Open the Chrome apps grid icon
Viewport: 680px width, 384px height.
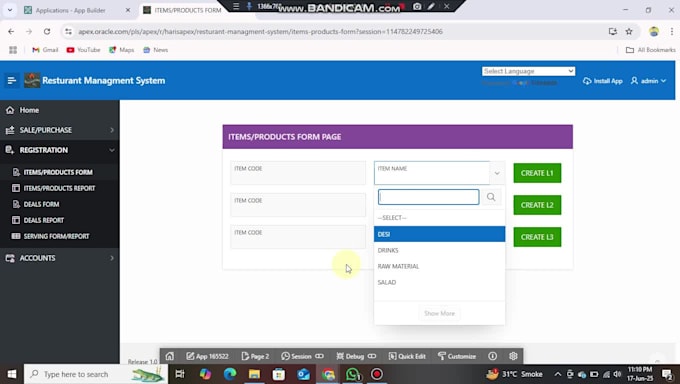tap(13, 50)
